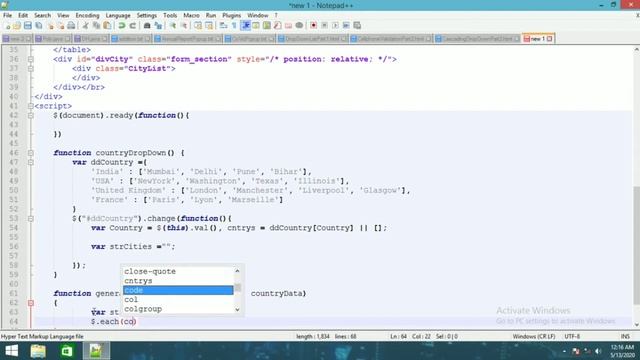640x360 pixels.
Task: Click the editor scrollbar down arrow
Action: click(x=636, y=325)
